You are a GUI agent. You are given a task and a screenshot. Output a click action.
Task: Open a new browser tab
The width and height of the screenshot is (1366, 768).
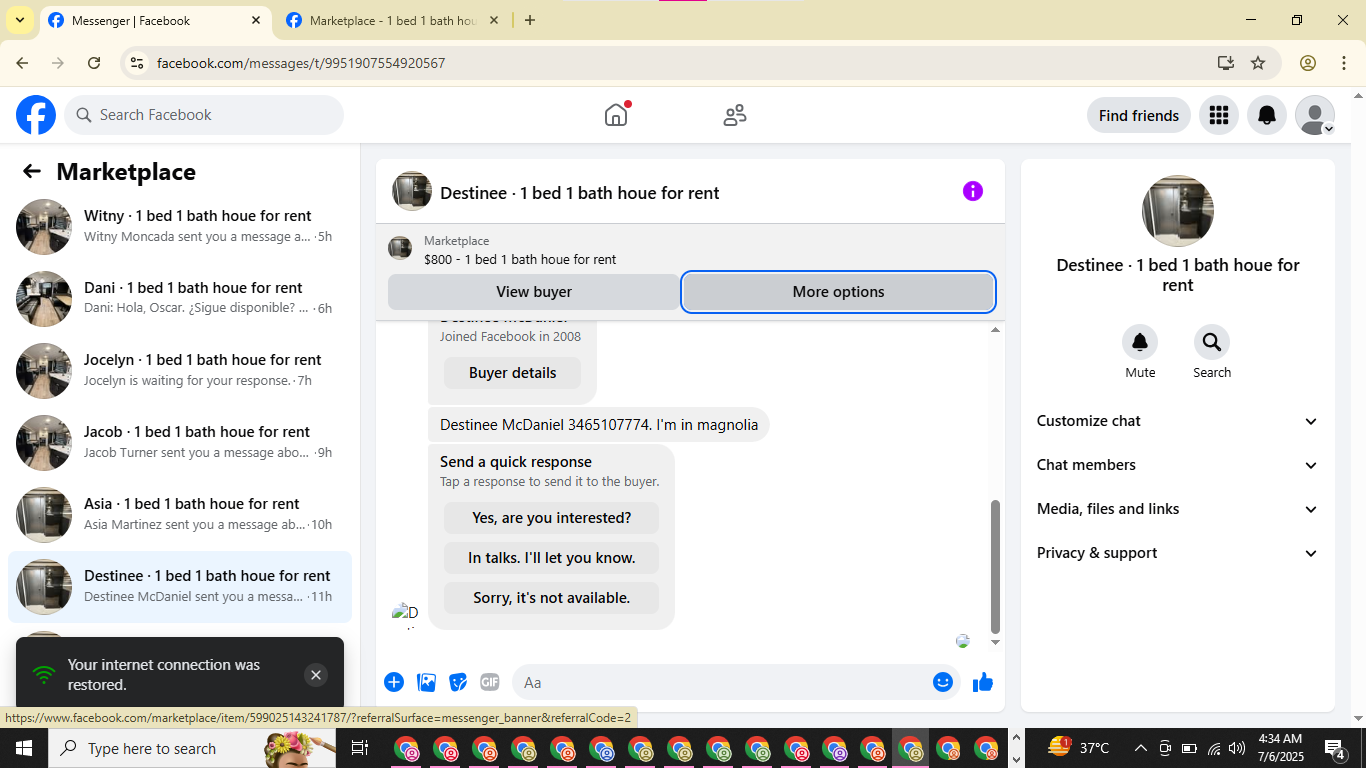pos(530,20)
